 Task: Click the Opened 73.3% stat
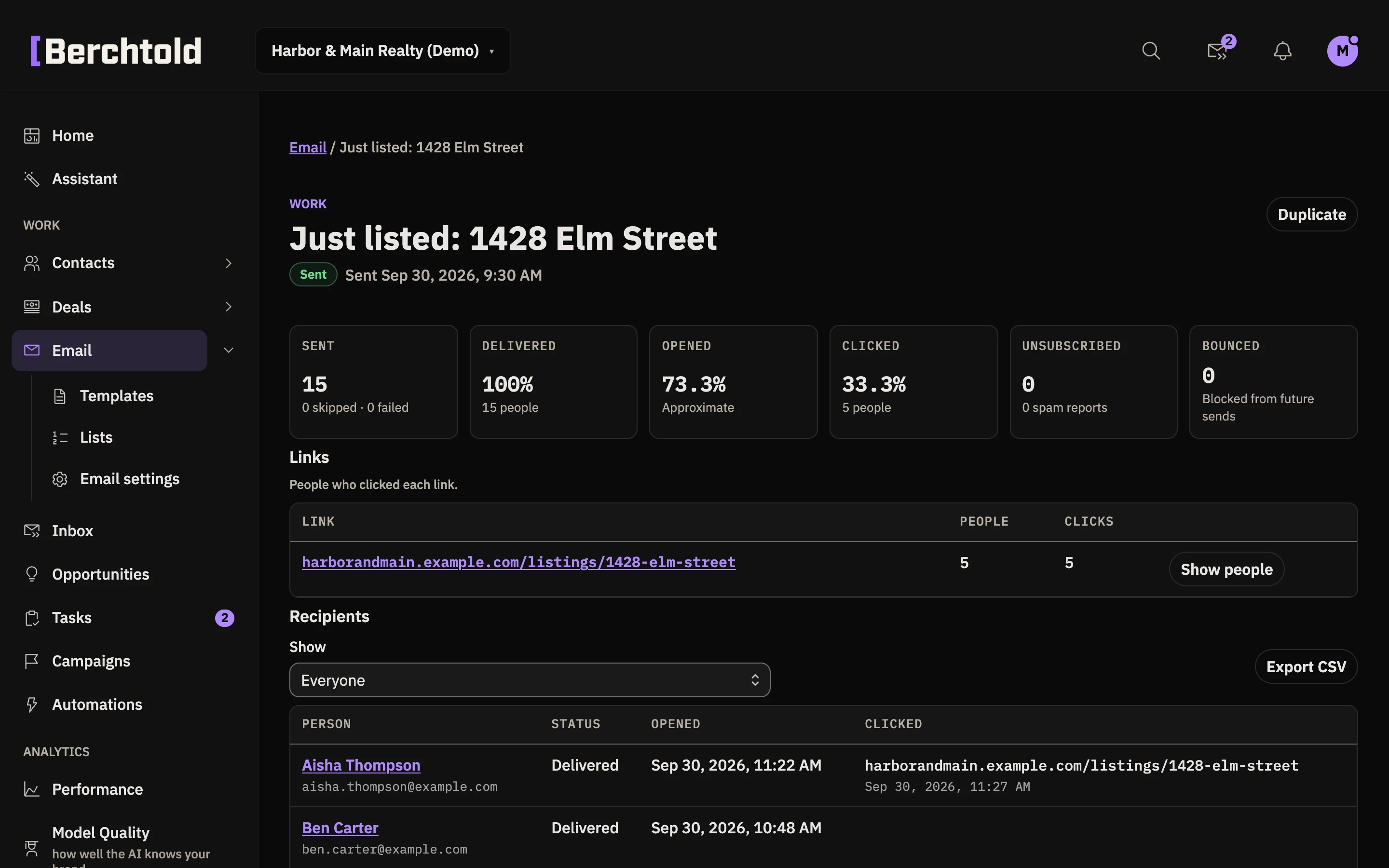pos(733,382)
